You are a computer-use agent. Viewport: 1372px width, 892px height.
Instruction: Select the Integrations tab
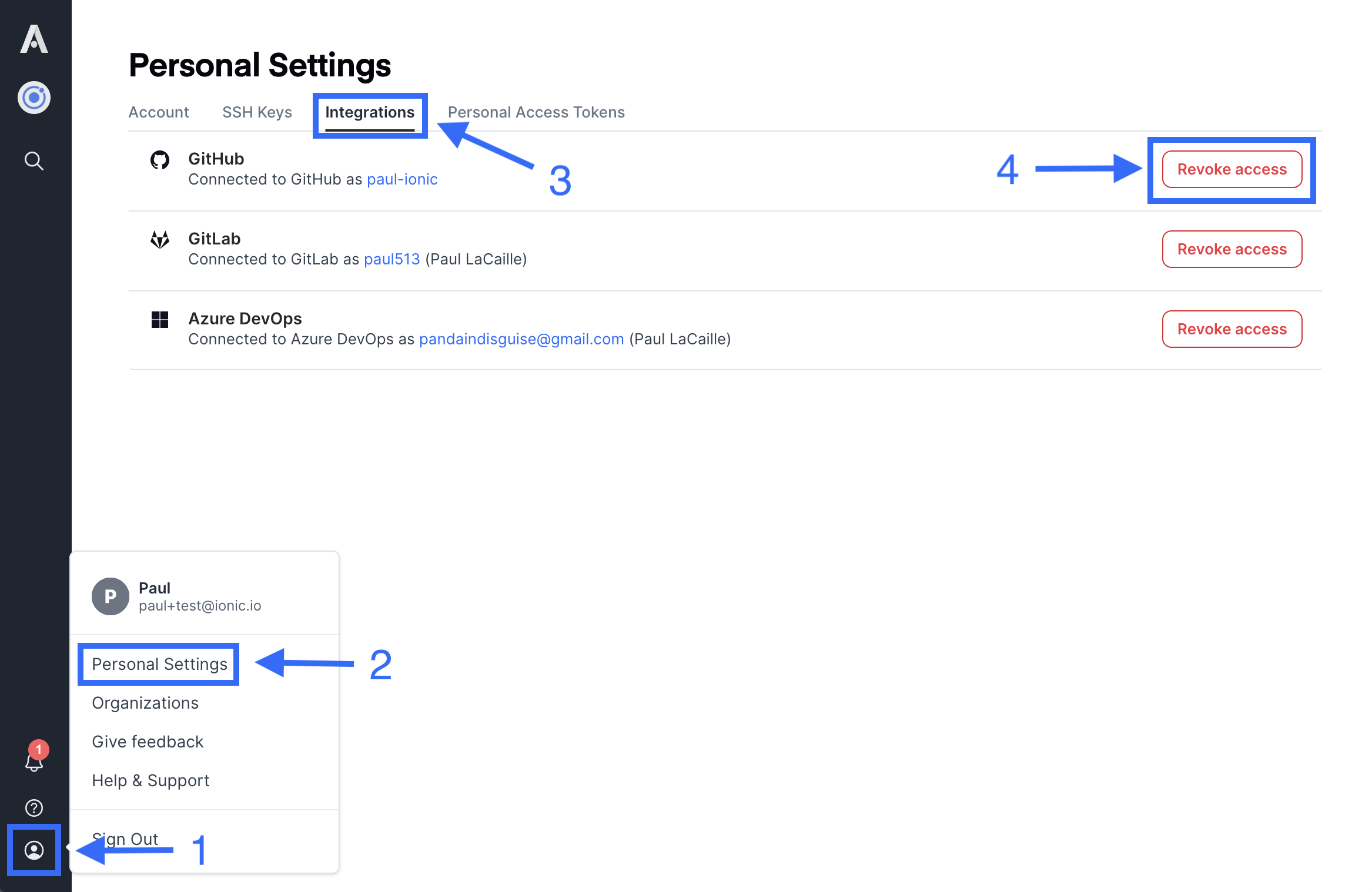370,112
